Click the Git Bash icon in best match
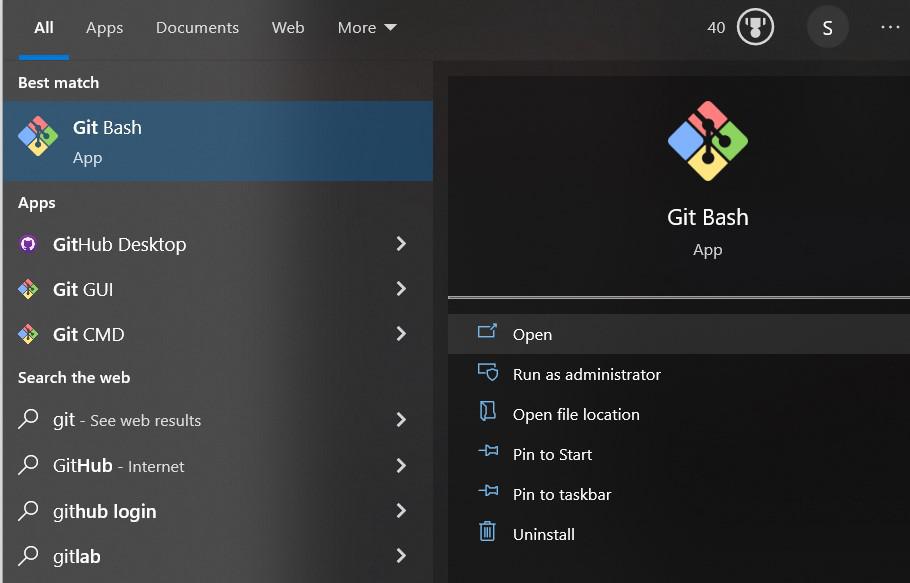This screenshot has height=583, width=910. click(x=38, y=136)
